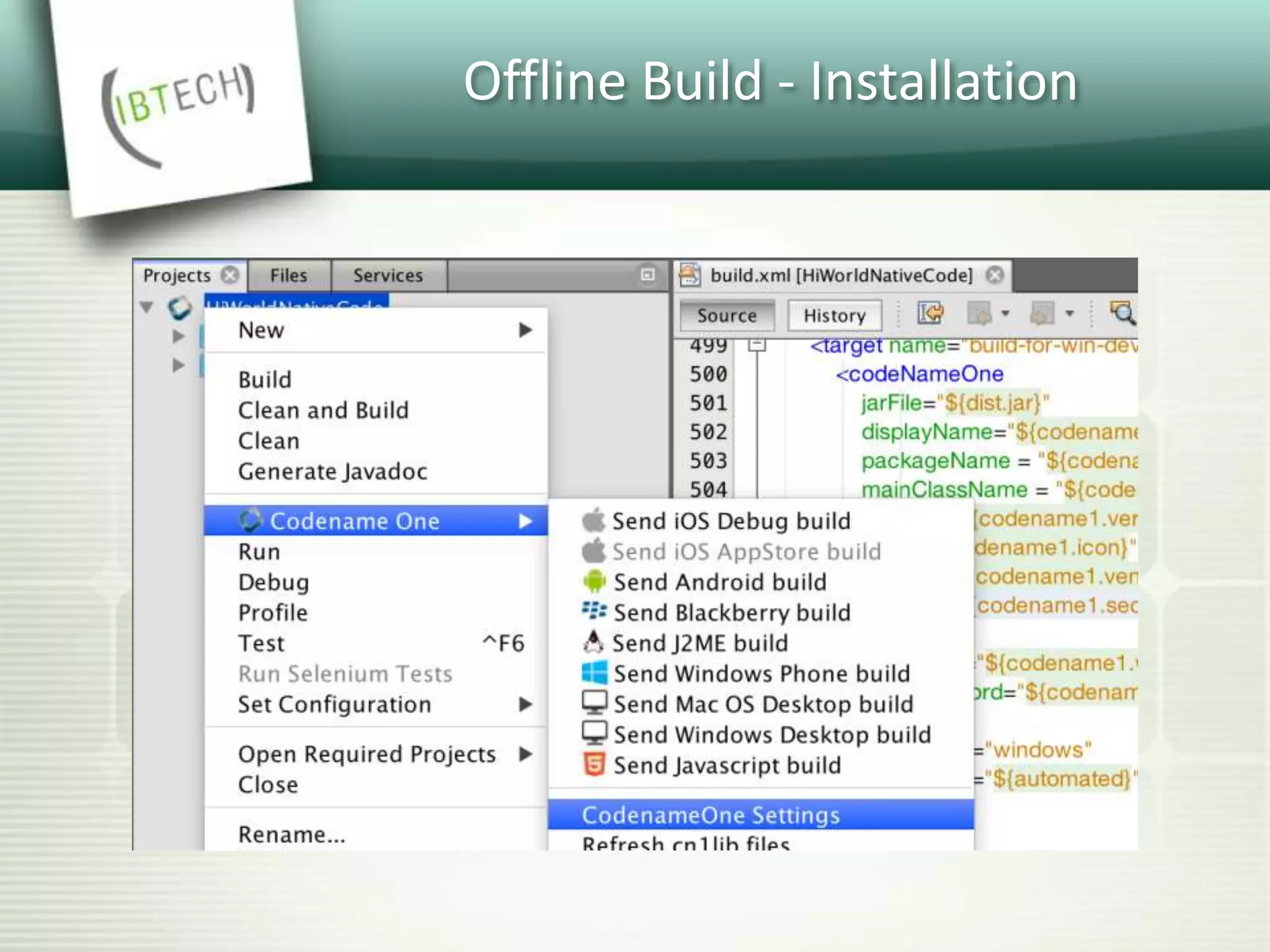Viewport: 1270px width, 952px height.
Task: Expand the New submenu arrow
Action: (525, 330)
